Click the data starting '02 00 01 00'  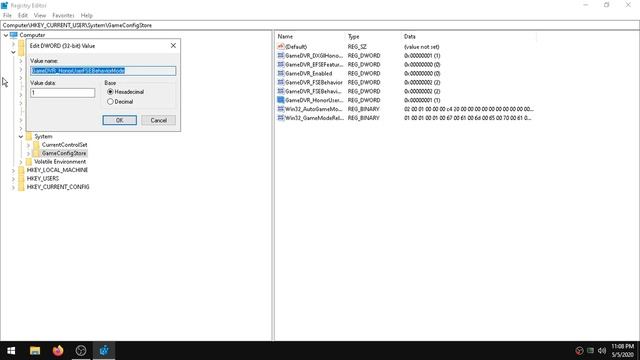[469, 109]
